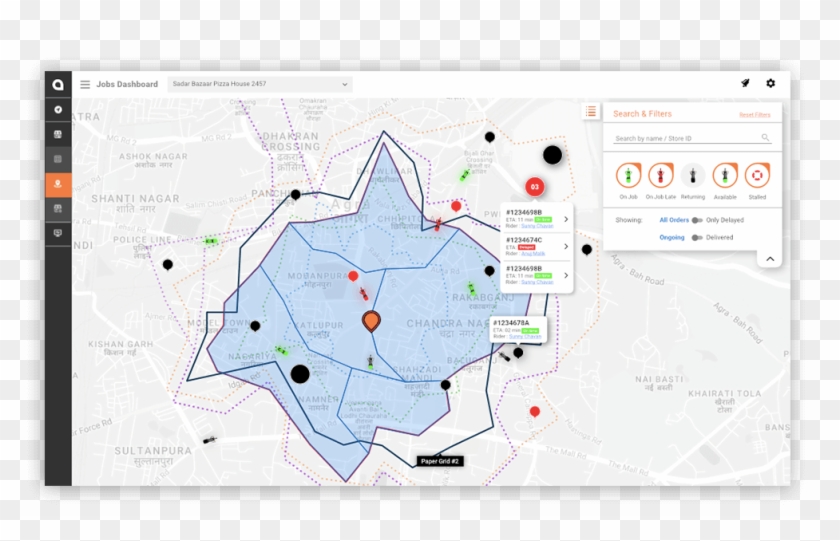Click red pin near Hastings Rd
The image size is (840, 541).
(x=535, y=411)
